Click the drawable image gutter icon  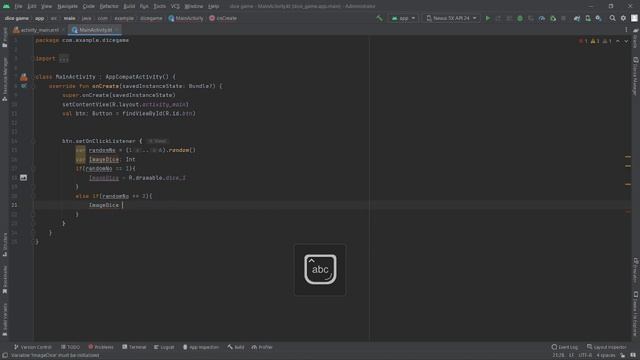23,178
